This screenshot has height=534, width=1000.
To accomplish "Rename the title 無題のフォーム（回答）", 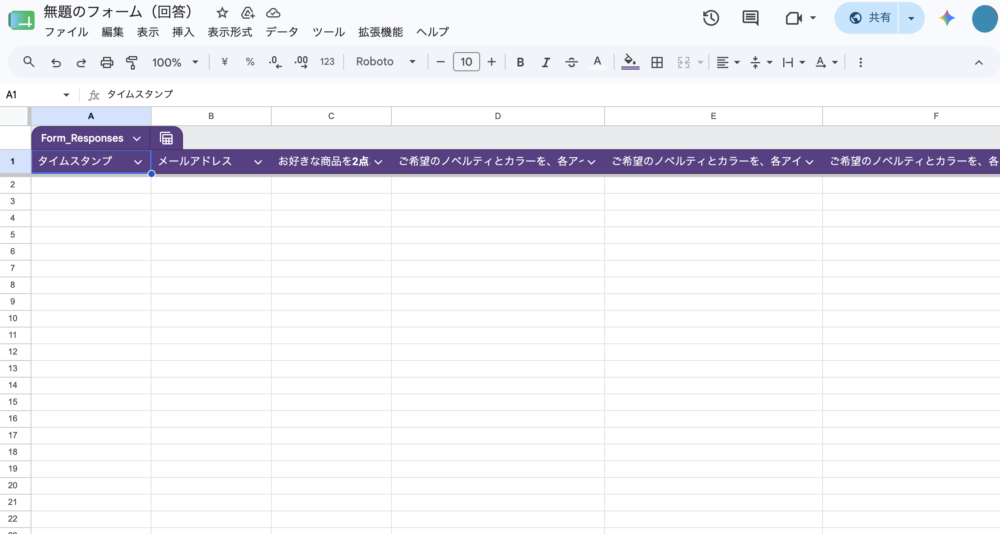I will click(118, 12).
